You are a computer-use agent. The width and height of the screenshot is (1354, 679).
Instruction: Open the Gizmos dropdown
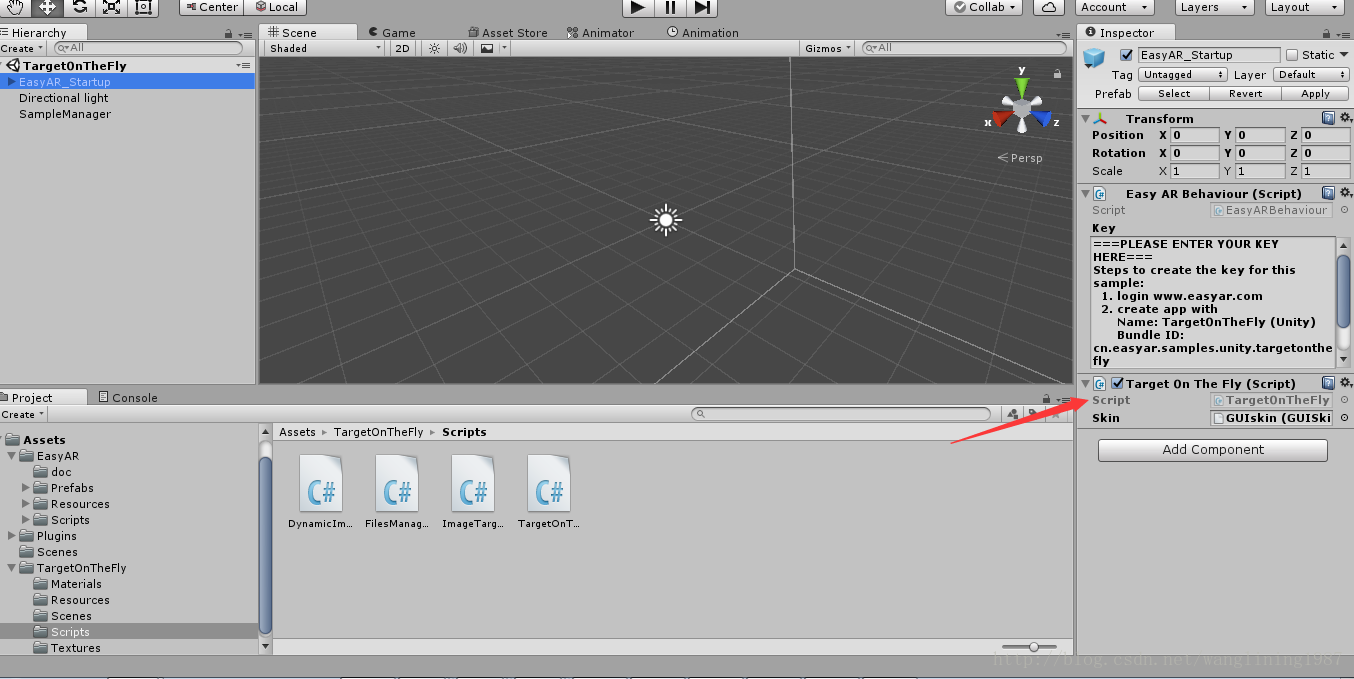click(x=828, y=48)
